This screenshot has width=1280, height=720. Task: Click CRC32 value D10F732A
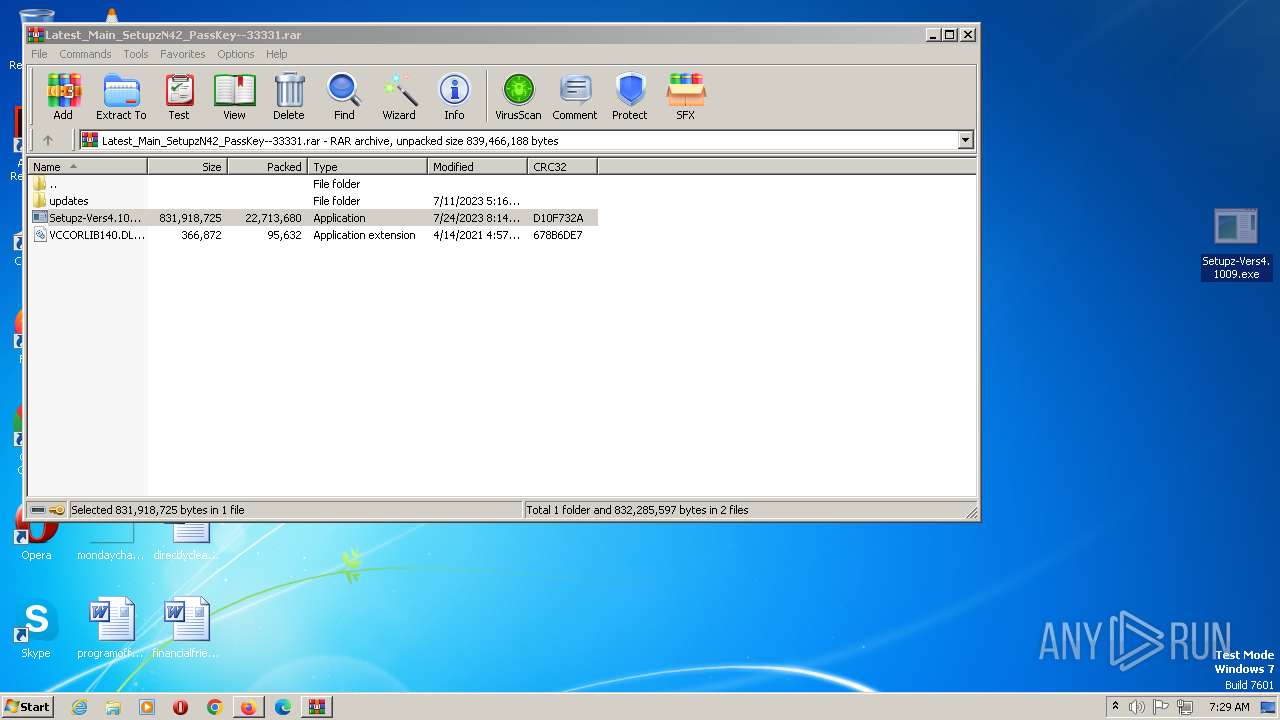(558, 218)
